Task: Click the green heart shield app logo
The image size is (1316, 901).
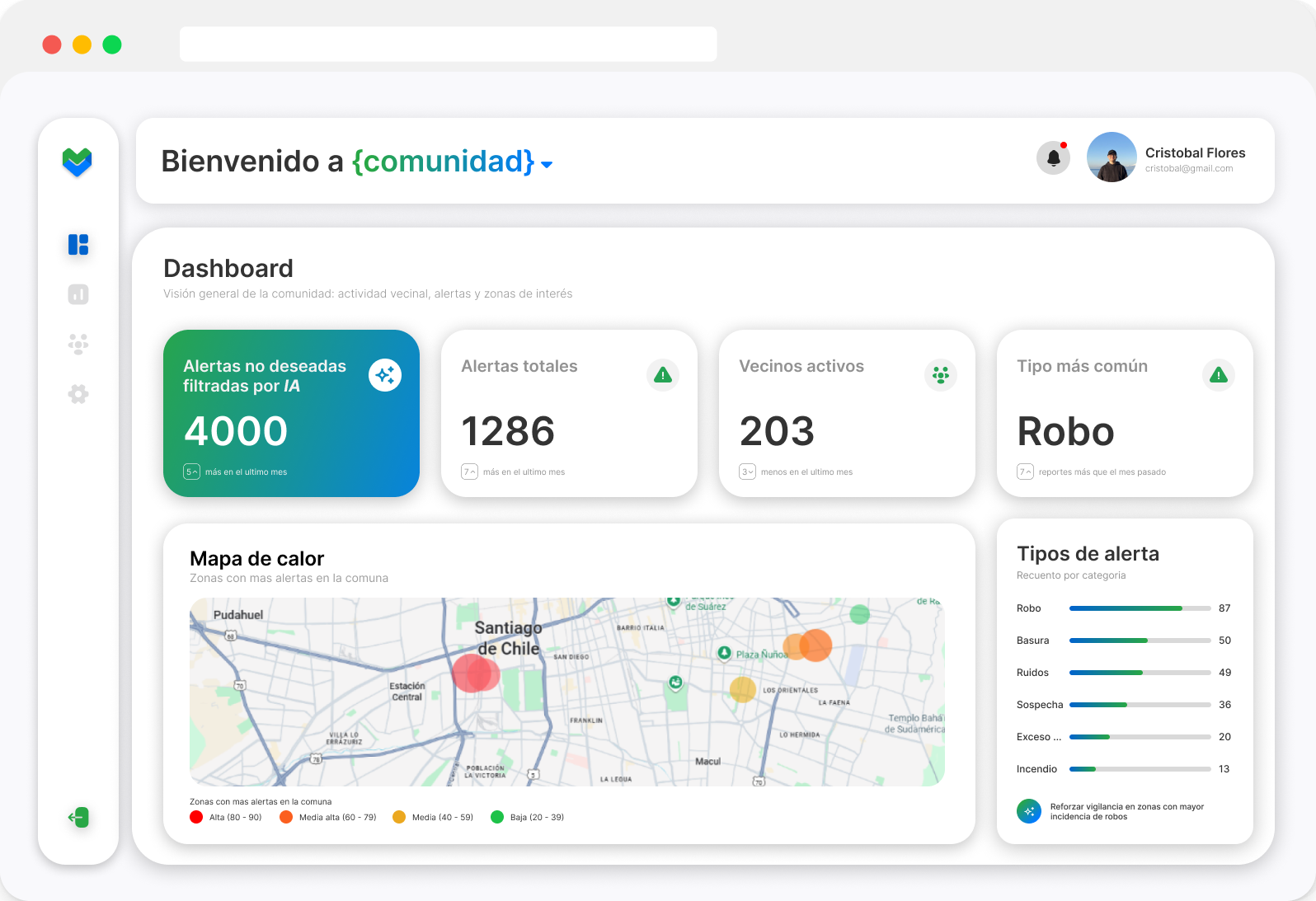Action: tap(78, 162)
